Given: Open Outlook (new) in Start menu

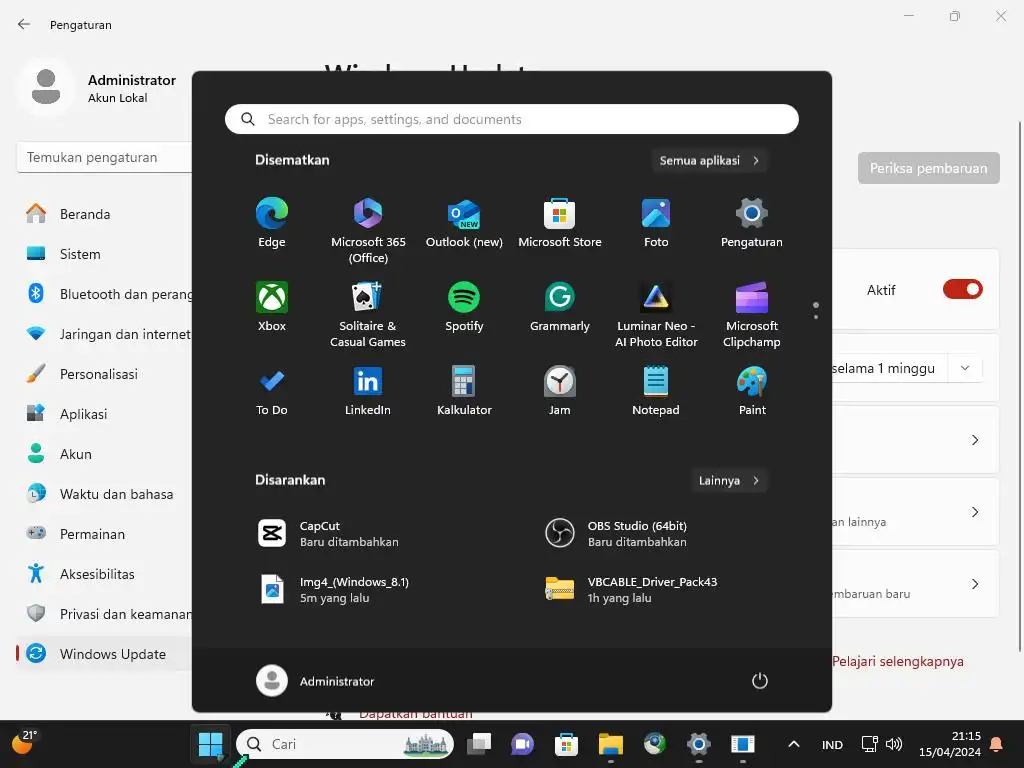Looking at the screenshot, I should 464,222.
